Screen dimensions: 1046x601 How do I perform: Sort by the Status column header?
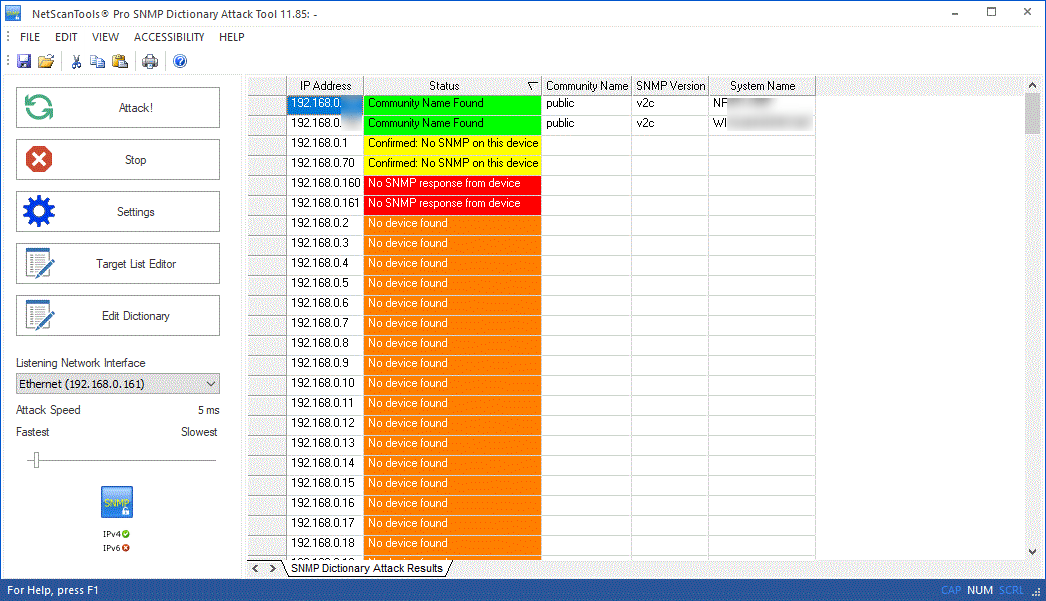[x=452, y=86]
